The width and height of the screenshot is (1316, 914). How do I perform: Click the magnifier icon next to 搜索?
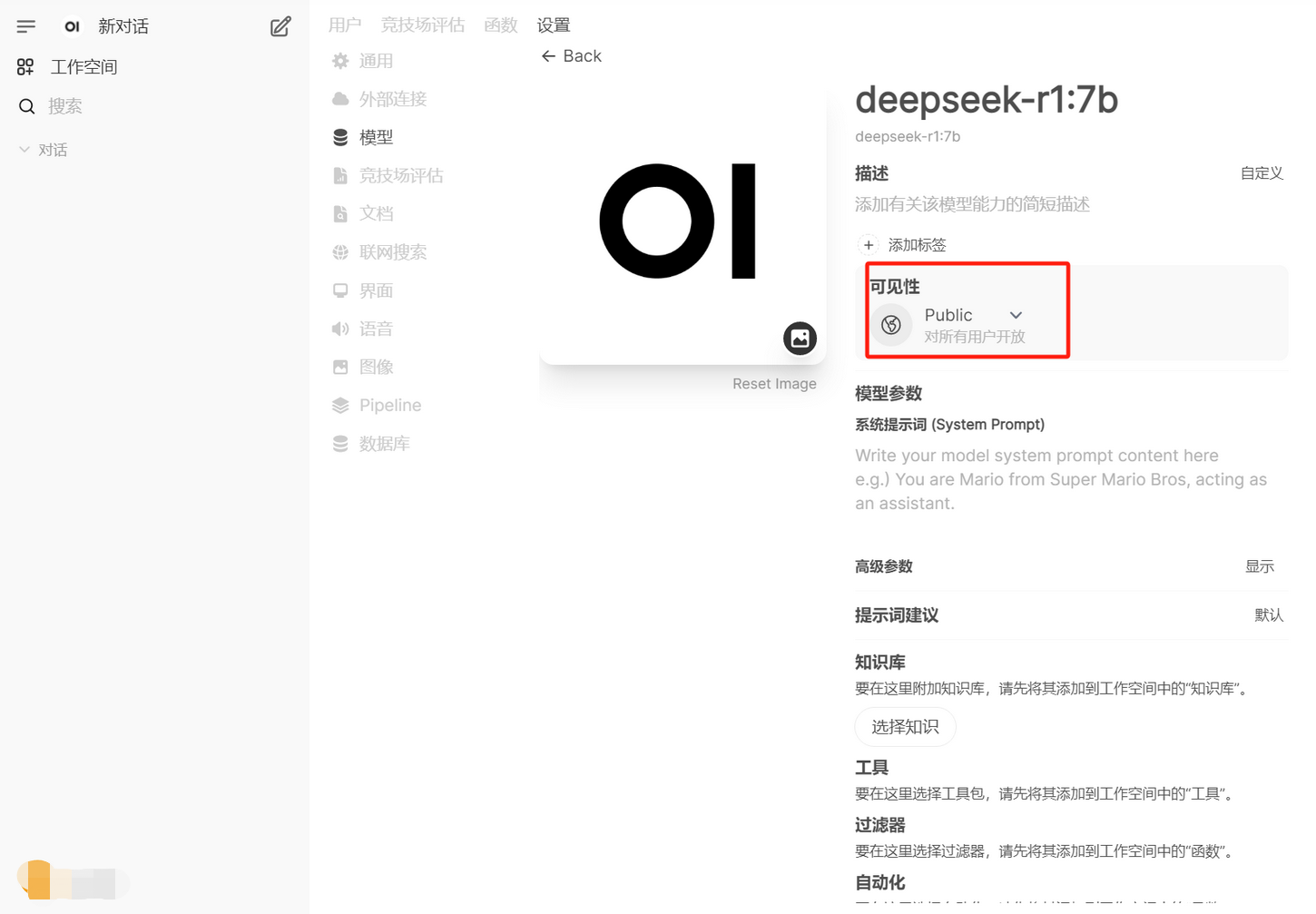(x=26, y=106)
